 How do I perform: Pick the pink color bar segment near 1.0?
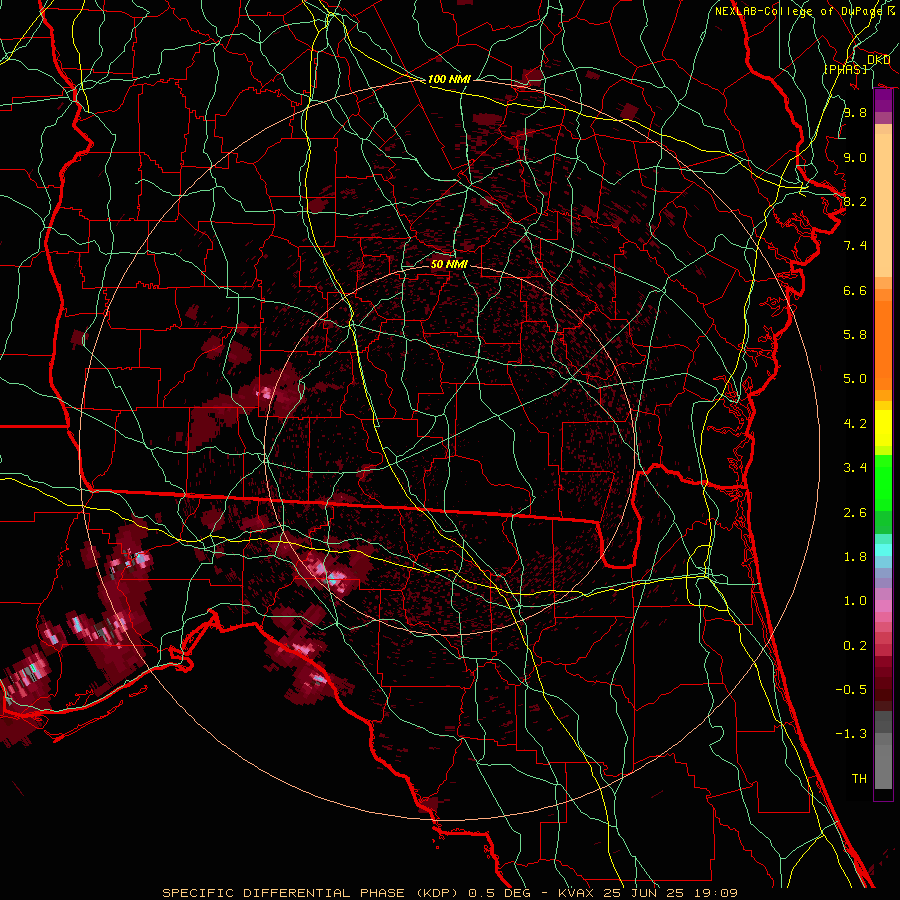pos(883,605)
